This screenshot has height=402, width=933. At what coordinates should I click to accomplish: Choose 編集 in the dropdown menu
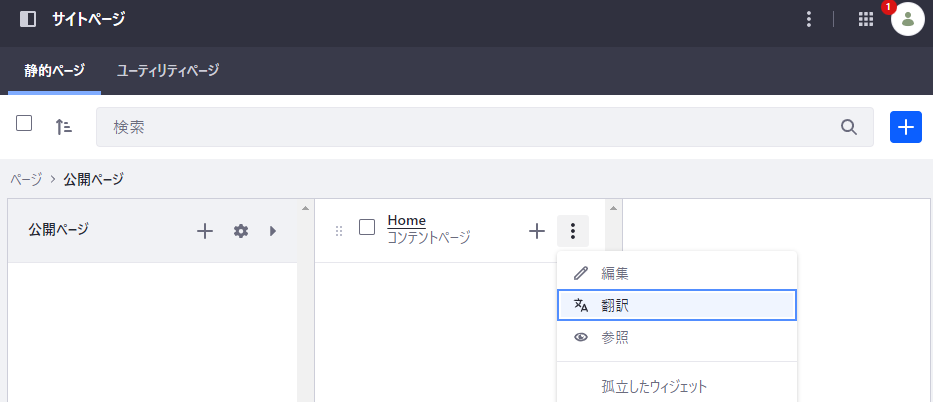[x=676, y=273]
